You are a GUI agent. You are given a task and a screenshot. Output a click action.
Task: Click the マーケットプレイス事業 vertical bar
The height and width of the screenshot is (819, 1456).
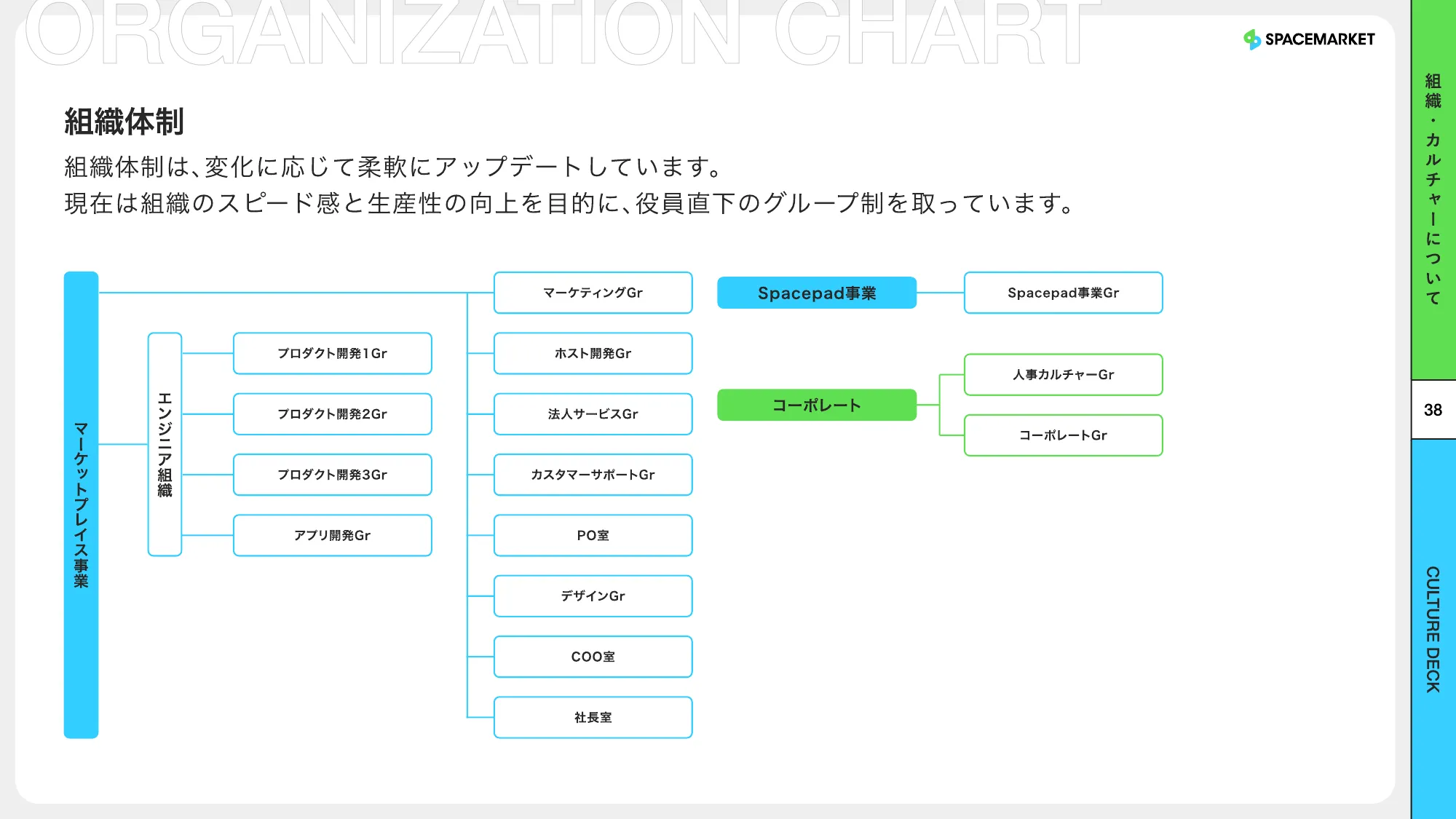pyautogui.click(x=81, y=505)
